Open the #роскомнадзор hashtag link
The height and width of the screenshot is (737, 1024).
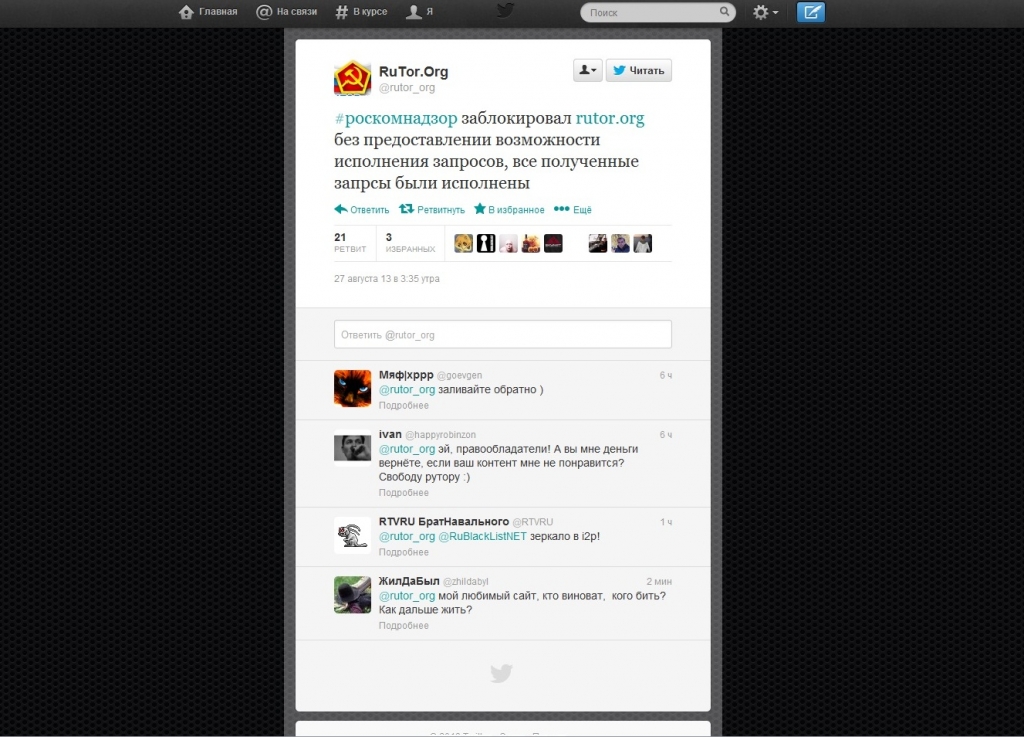[x=395, y=118]
